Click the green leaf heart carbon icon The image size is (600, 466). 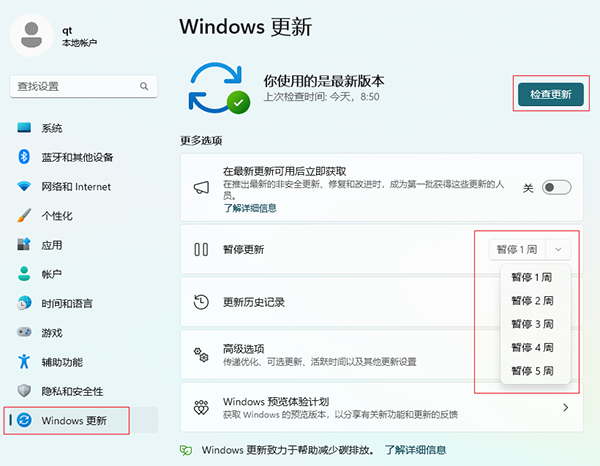point(186,450)
